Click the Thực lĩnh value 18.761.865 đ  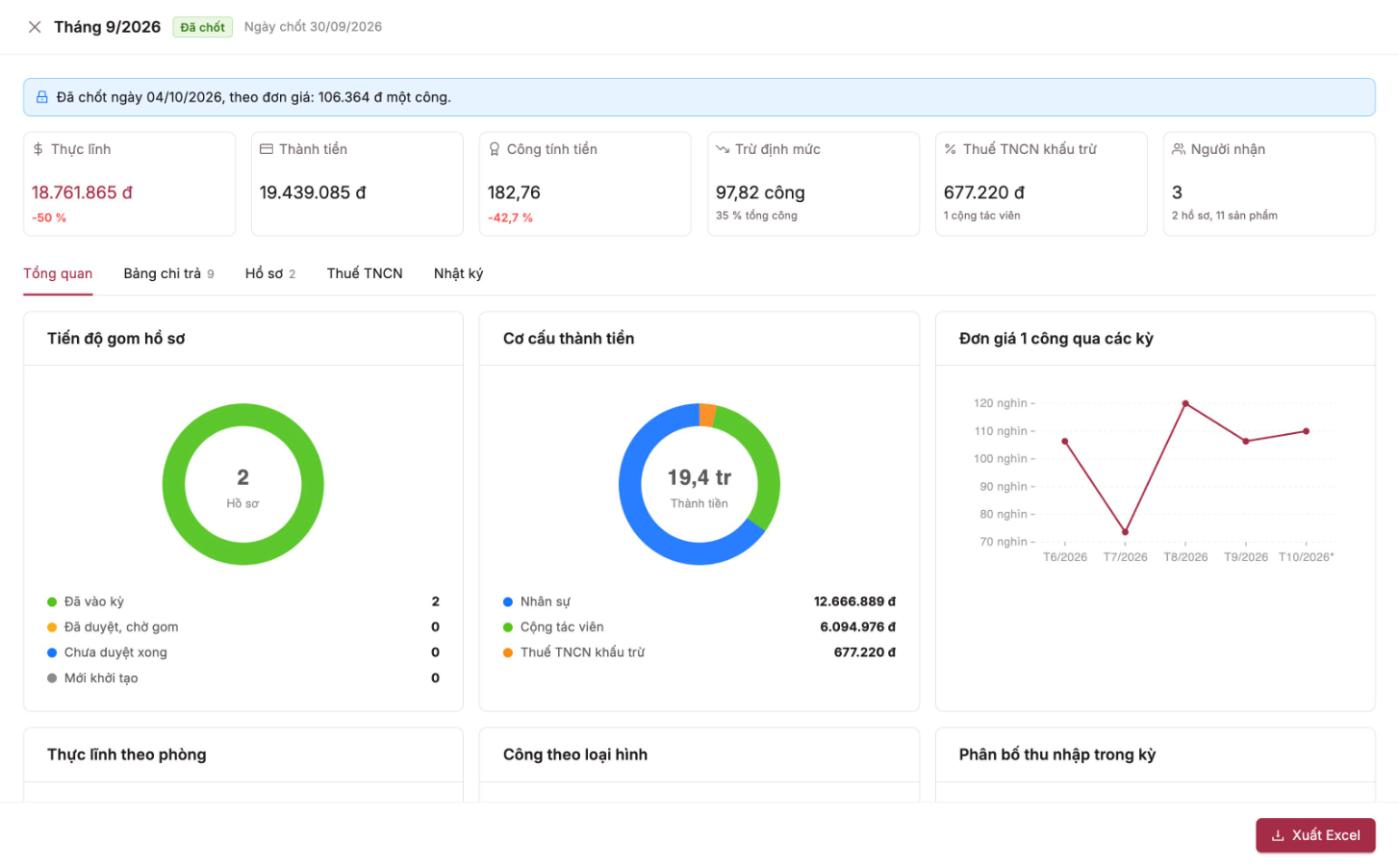tap(82, 193)
